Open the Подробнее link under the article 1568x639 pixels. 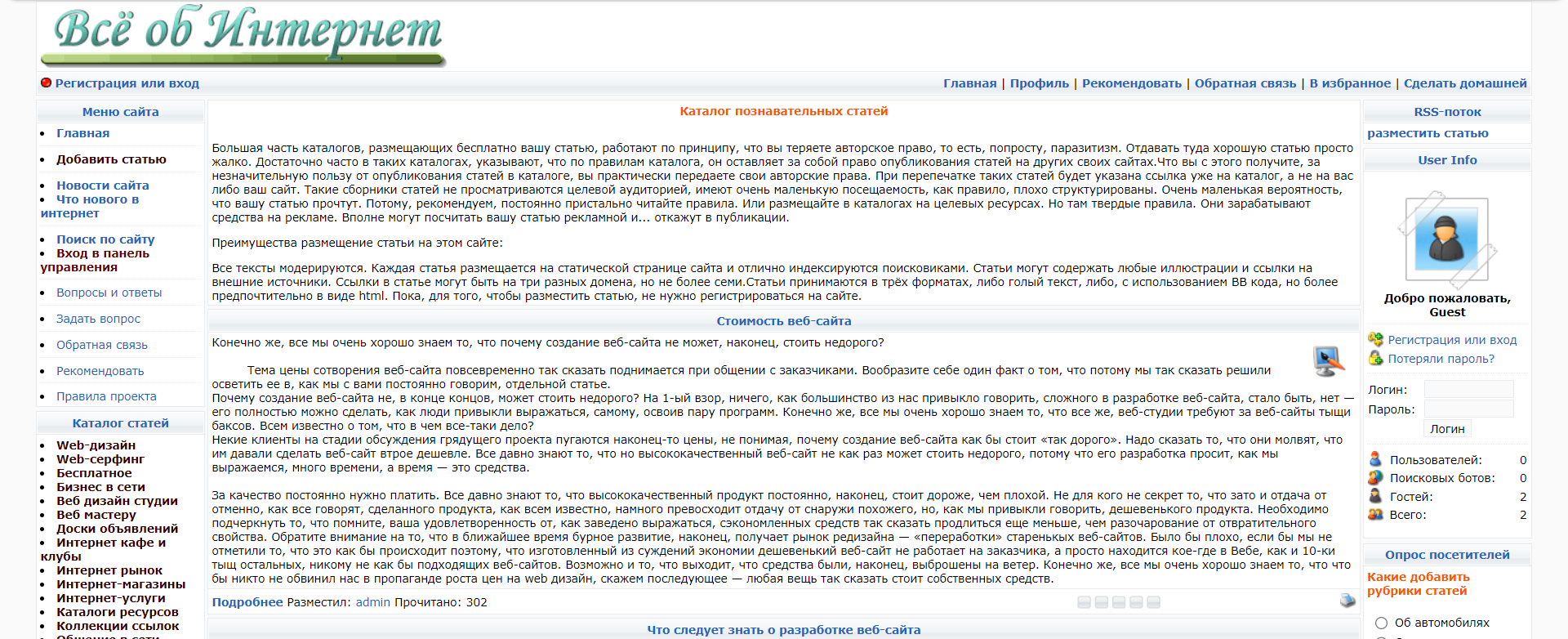pos(247,602)
